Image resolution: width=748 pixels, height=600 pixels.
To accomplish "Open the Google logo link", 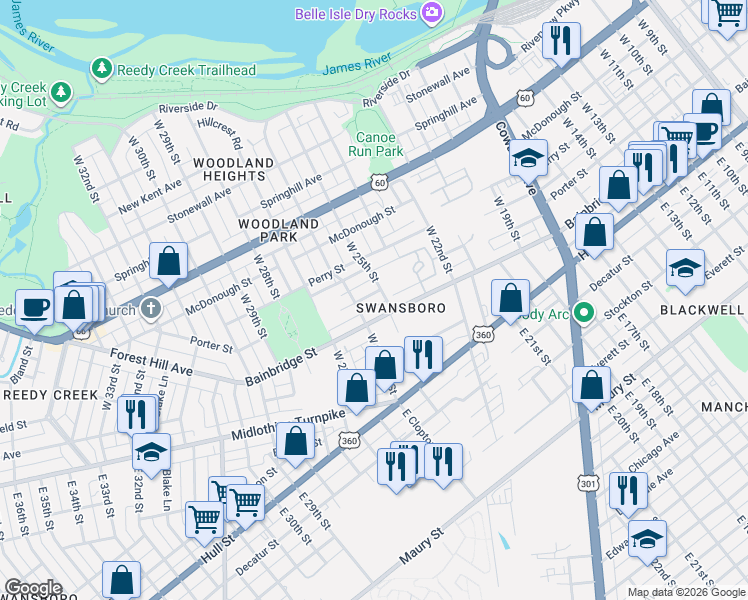I will point(33,588).
